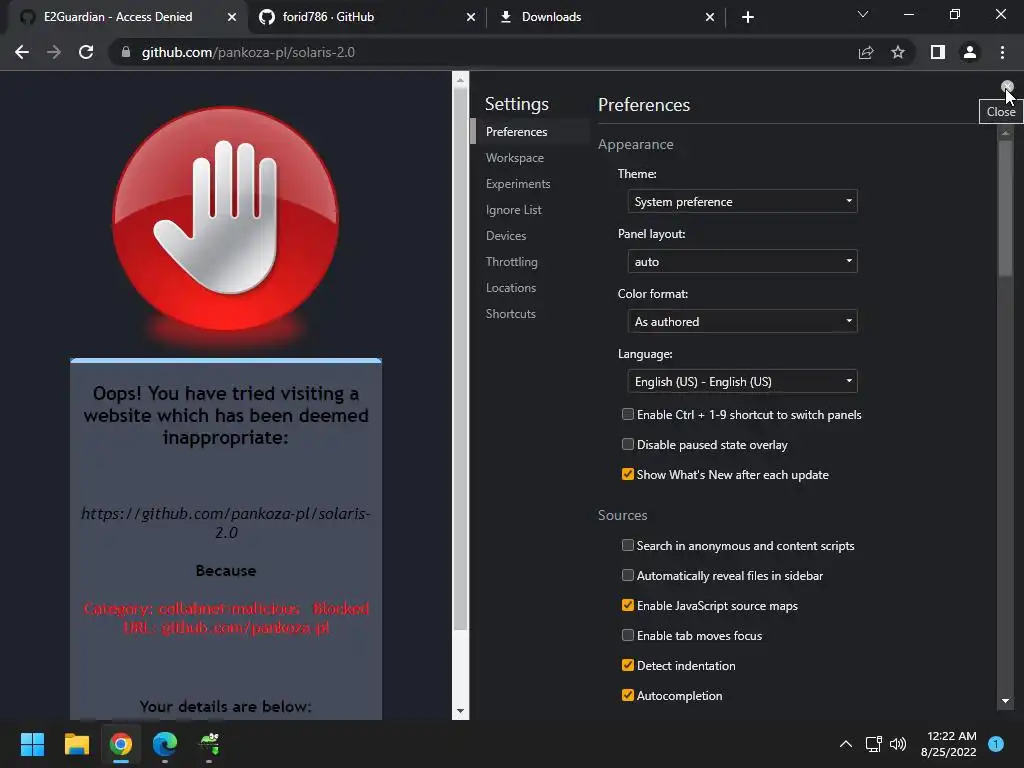Launch Microsoft Edge from the taskbar
The width and height of the screenshot is (1024, 768).
(165, 744)
